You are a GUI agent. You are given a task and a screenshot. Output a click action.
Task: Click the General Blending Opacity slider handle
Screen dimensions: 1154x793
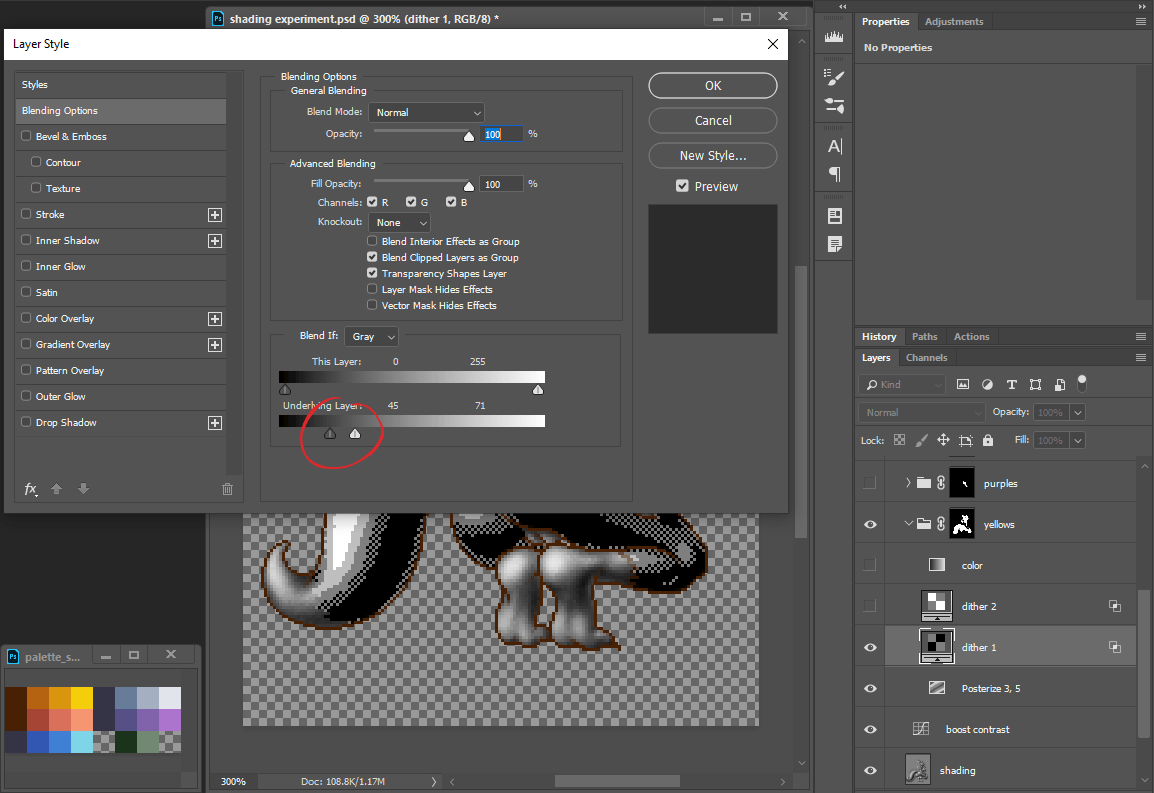pos(469,137)
